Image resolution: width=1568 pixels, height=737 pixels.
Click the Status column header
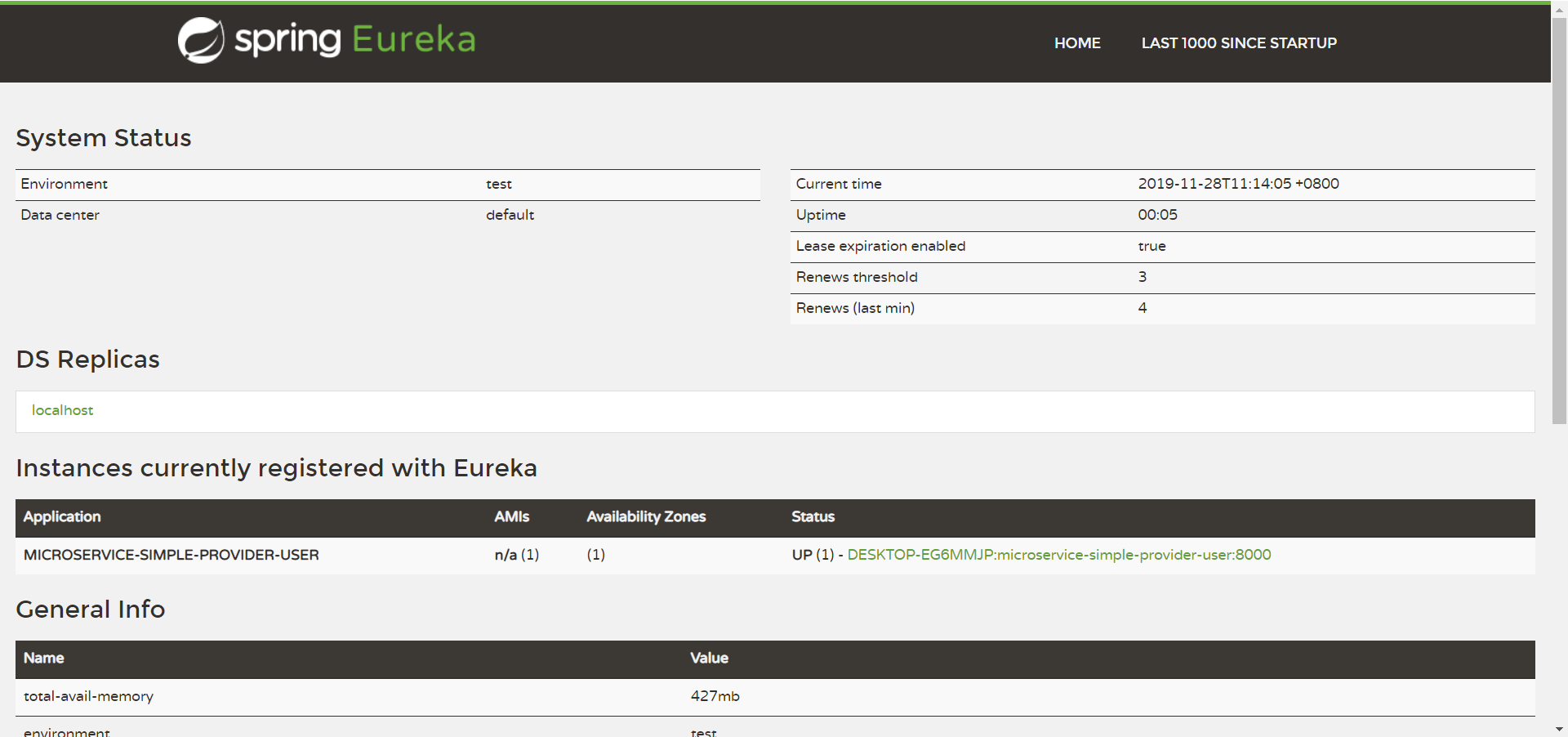813,516
